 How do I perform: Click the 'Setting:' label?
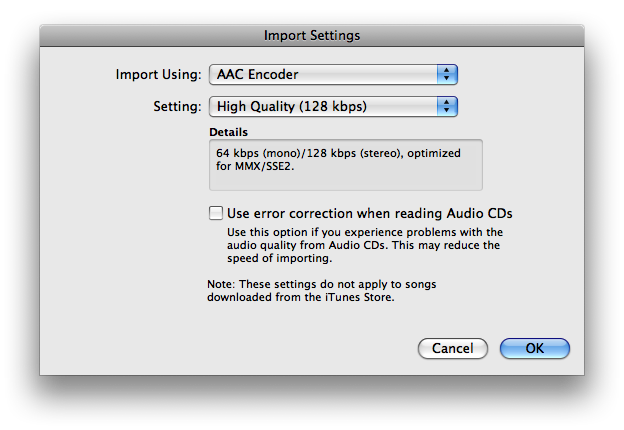pos(177,106)
